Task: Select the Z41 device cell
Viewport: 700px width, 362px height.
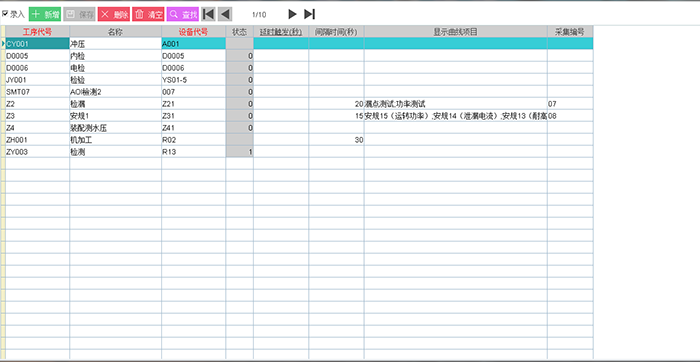Action: coord(193,128)
